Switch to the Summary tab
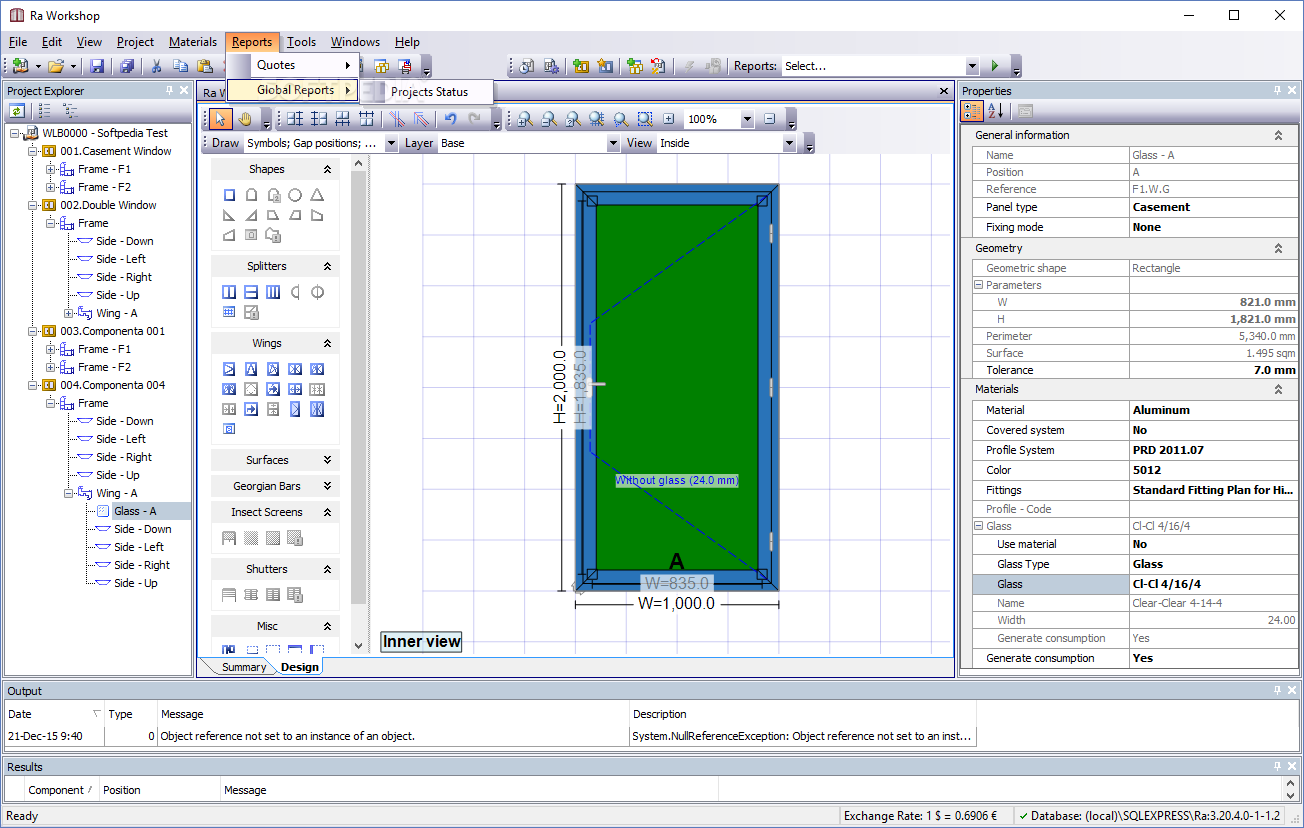Image resolution: width=1304 pixels, height=828 pixels. pyautogui.click(x=244, y=667)
